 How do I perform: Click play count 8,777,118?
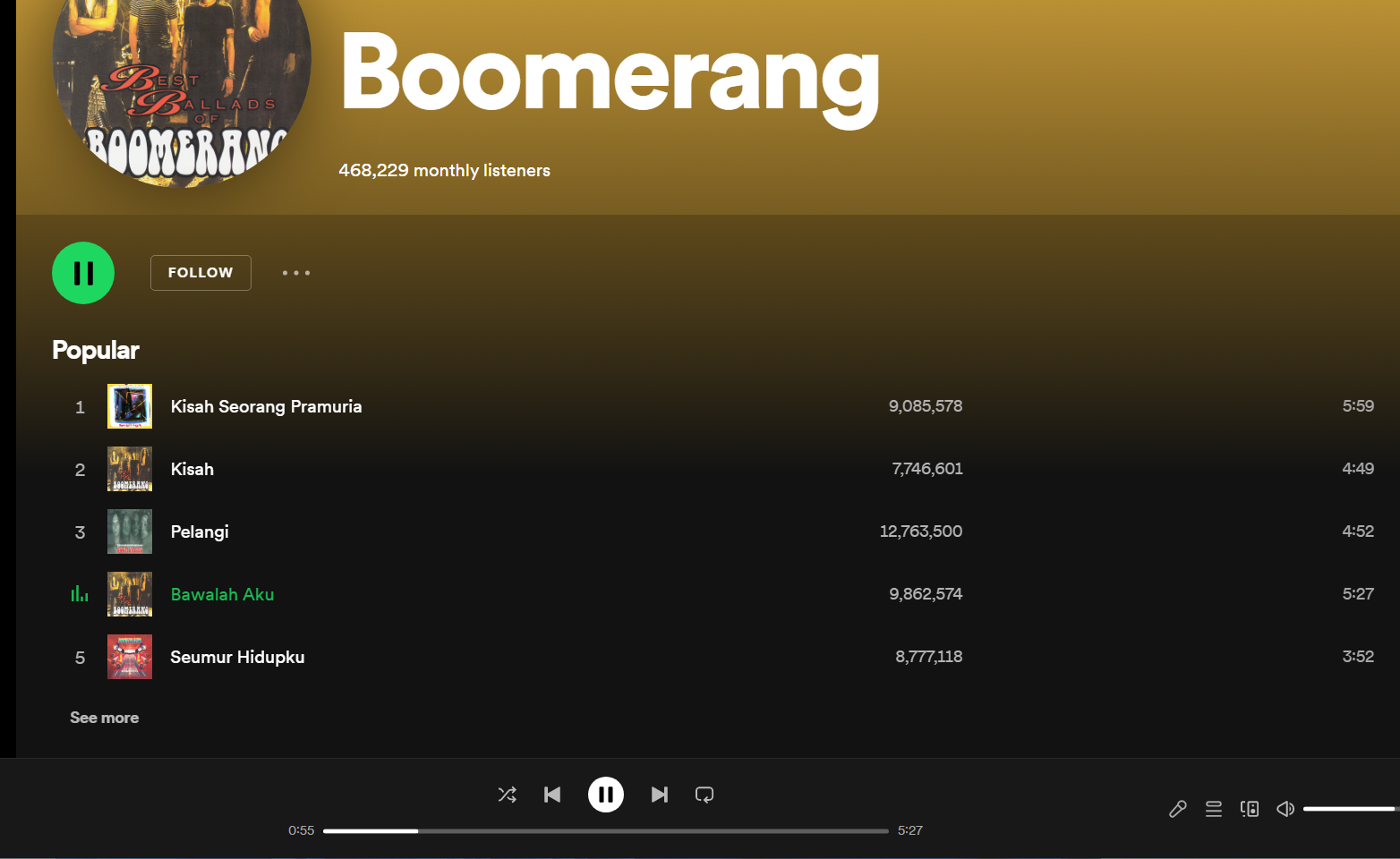(929, 657)
